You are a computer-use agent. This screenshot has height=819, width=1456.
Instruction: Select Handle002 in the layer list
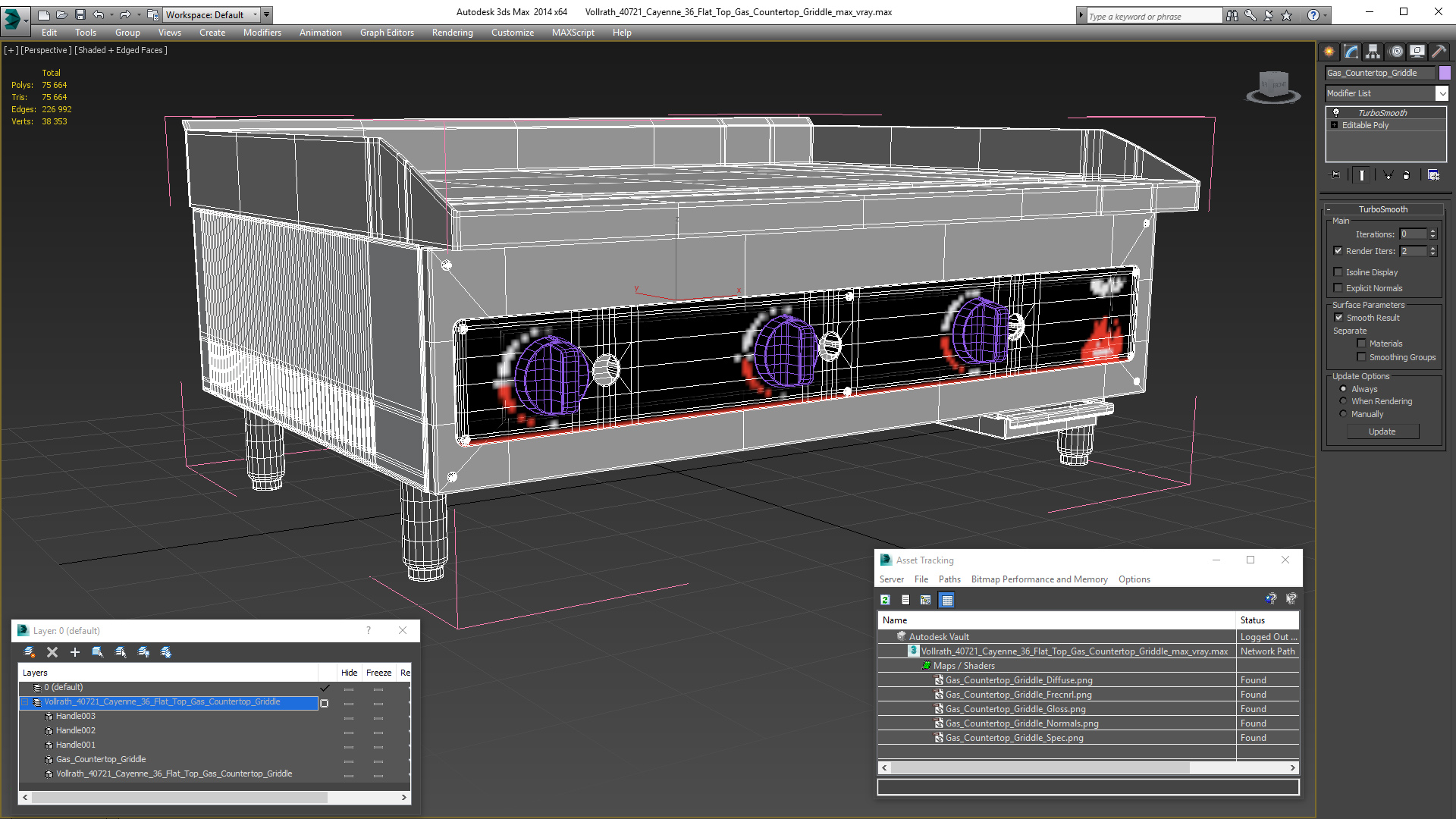76,730
